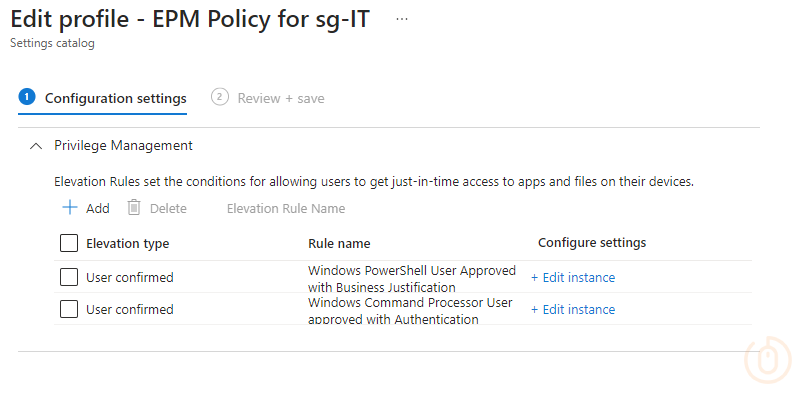Click the Delete trash can icon
808x400 pixels.
[134, 208]
